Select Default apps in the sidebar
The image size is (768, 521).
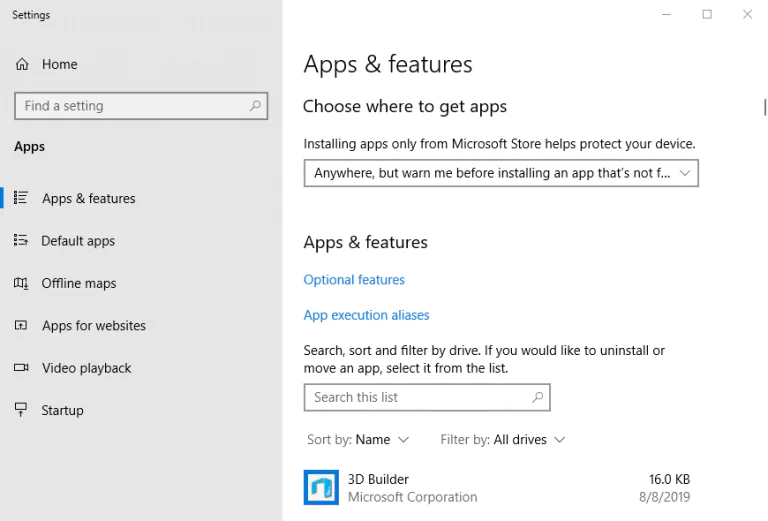[78, 241]
